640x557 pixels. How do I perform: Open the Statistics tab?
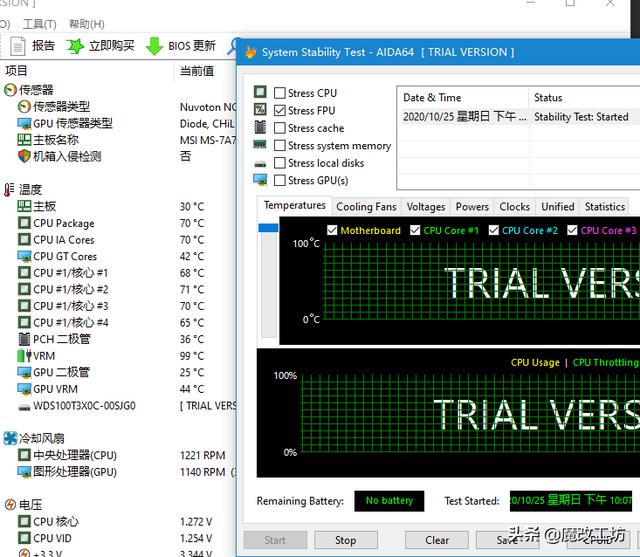[604, 207]
